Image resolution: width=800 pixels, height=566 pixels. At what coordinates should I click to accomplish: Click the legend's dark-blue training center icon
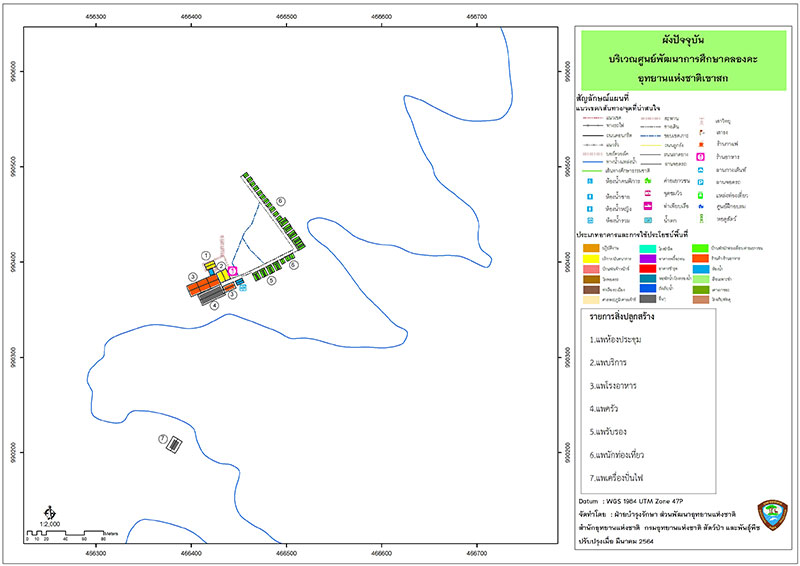coord(701,206)
